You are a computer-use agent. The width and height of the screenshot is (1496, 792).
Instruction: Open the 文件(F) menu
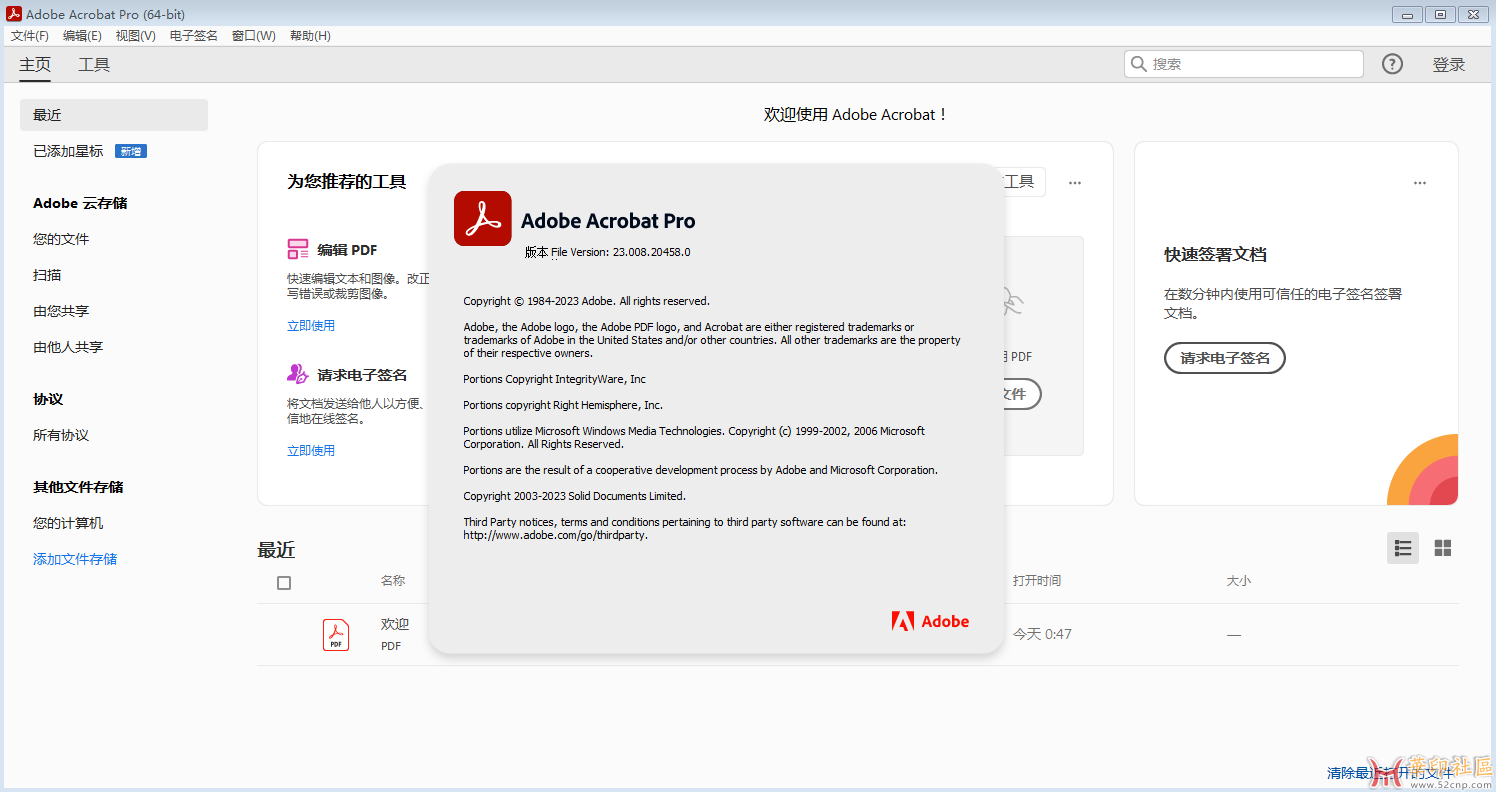(30, 36)
